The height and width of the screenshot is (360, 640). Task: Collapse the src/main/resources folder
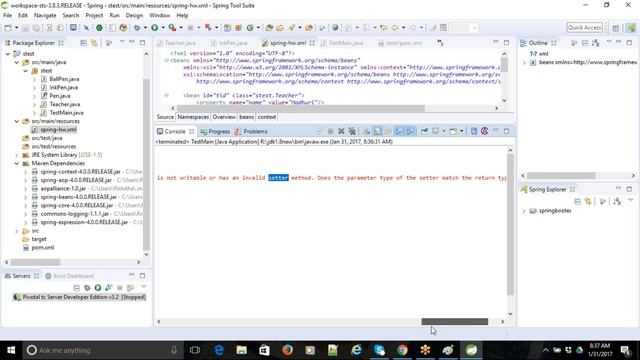(17, 121)
